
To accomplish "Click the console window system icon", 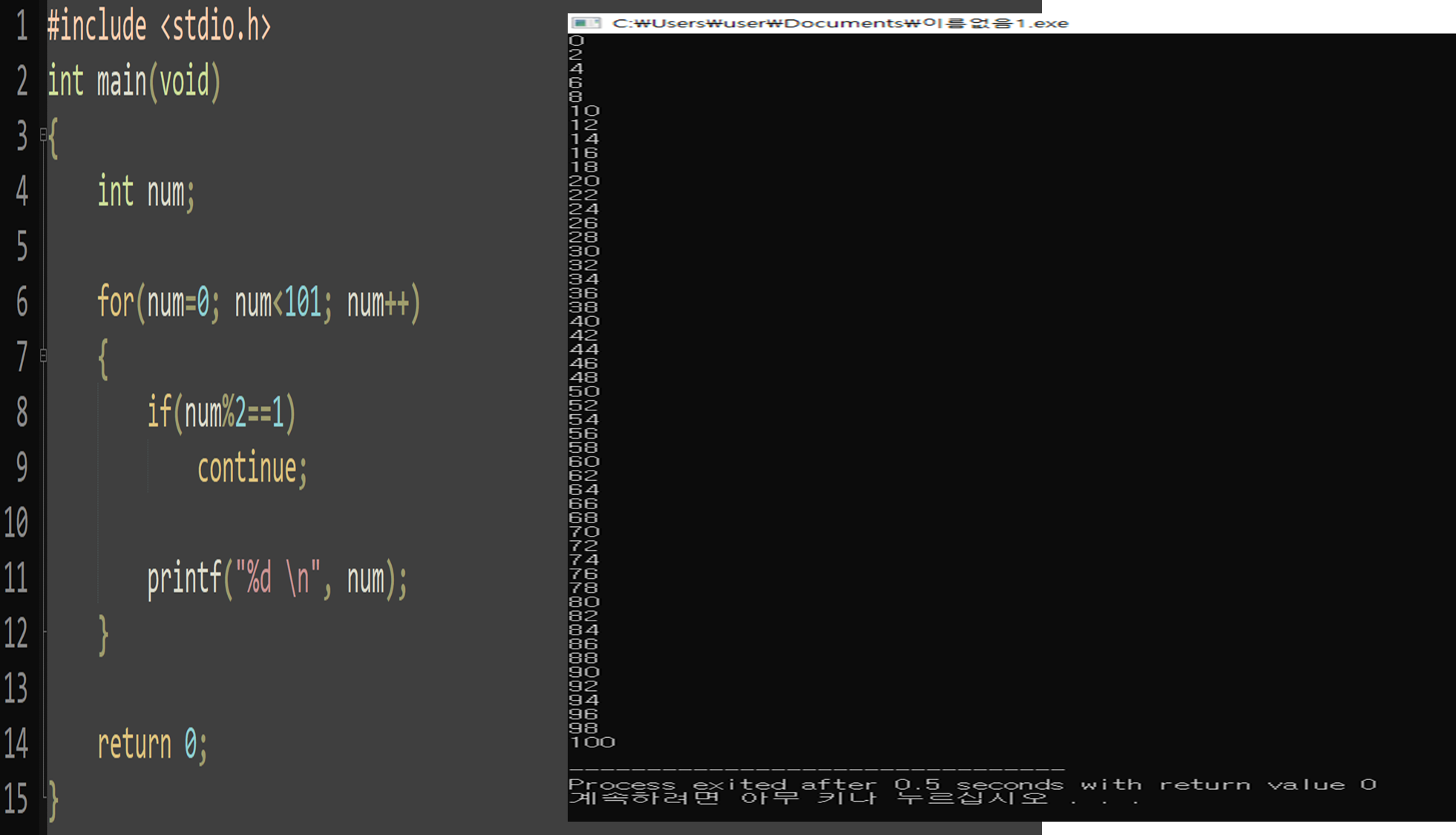I will click(x=586, y=23).
